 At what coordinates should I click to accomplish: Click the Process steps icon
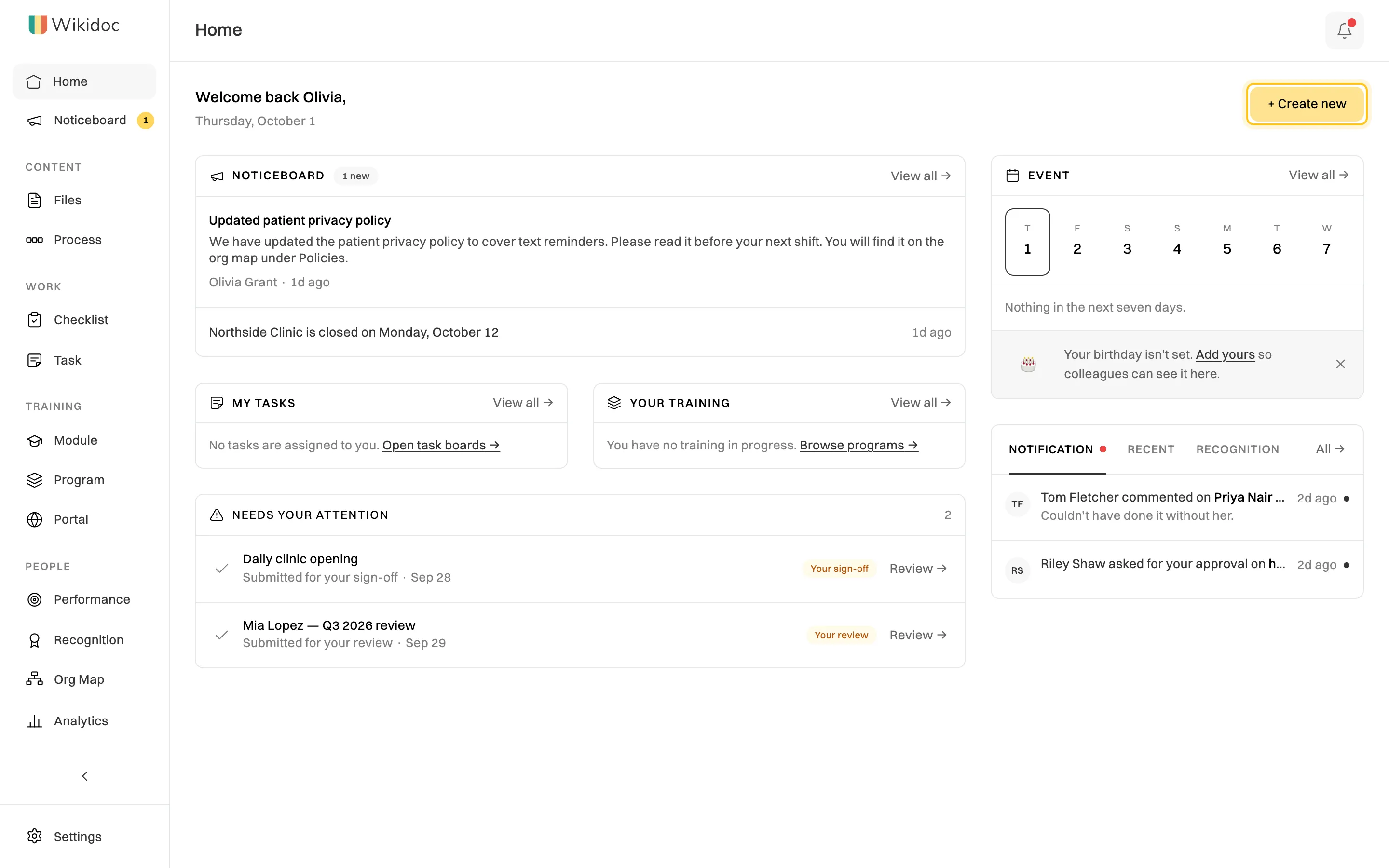point(34,240)
